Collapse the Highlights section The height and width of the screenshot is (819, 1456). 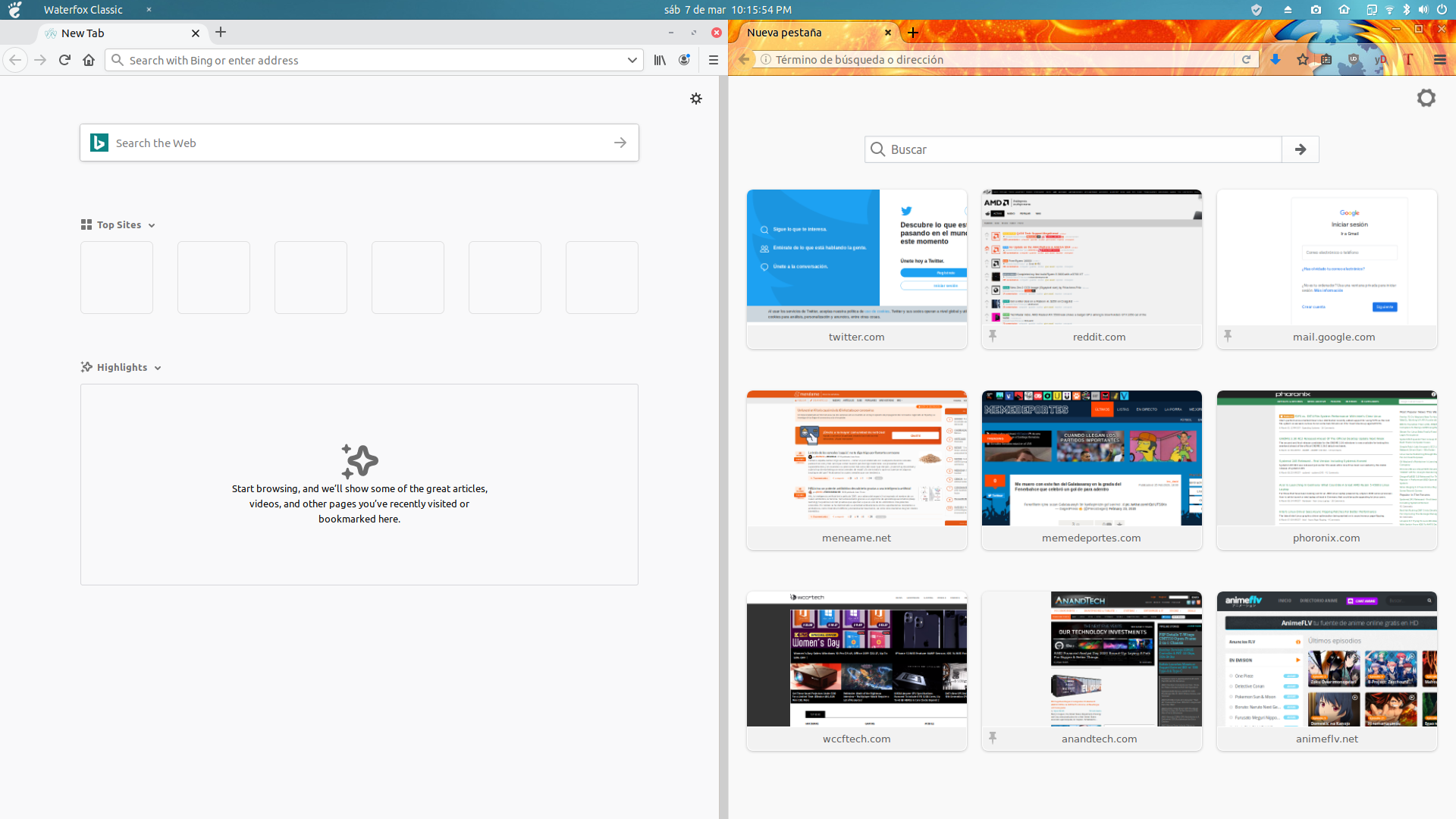158,368
